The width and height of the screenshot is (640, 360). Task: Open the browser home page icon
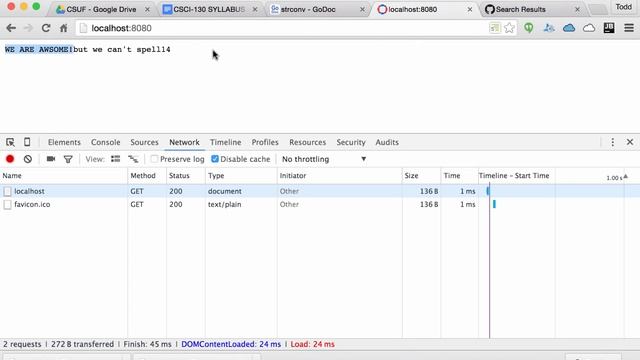(x=64, y=28)
